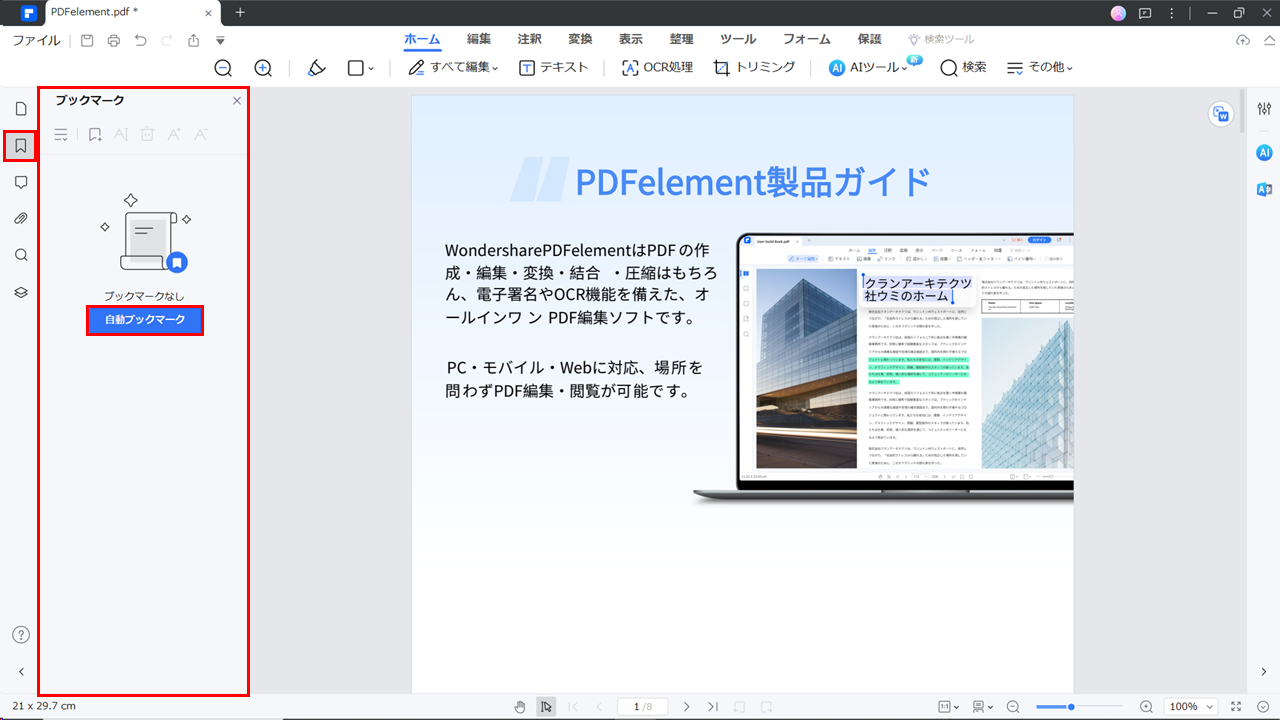Open the page fit mode dropdown
Screen dimensions: 1280x720
950,707
